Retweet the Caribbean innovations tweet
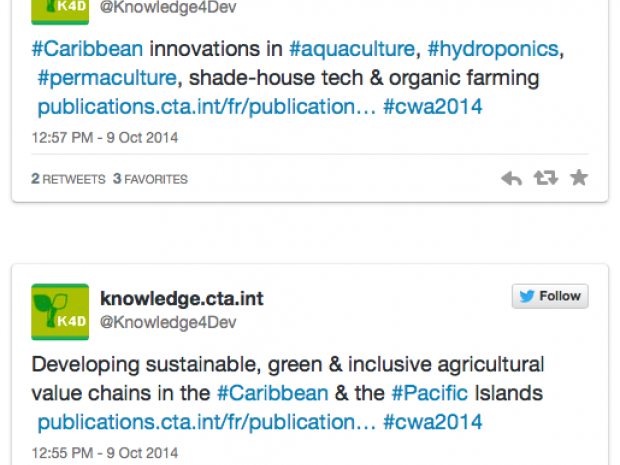This screenshot has width=620, height=465. click(x=545, y=179)
